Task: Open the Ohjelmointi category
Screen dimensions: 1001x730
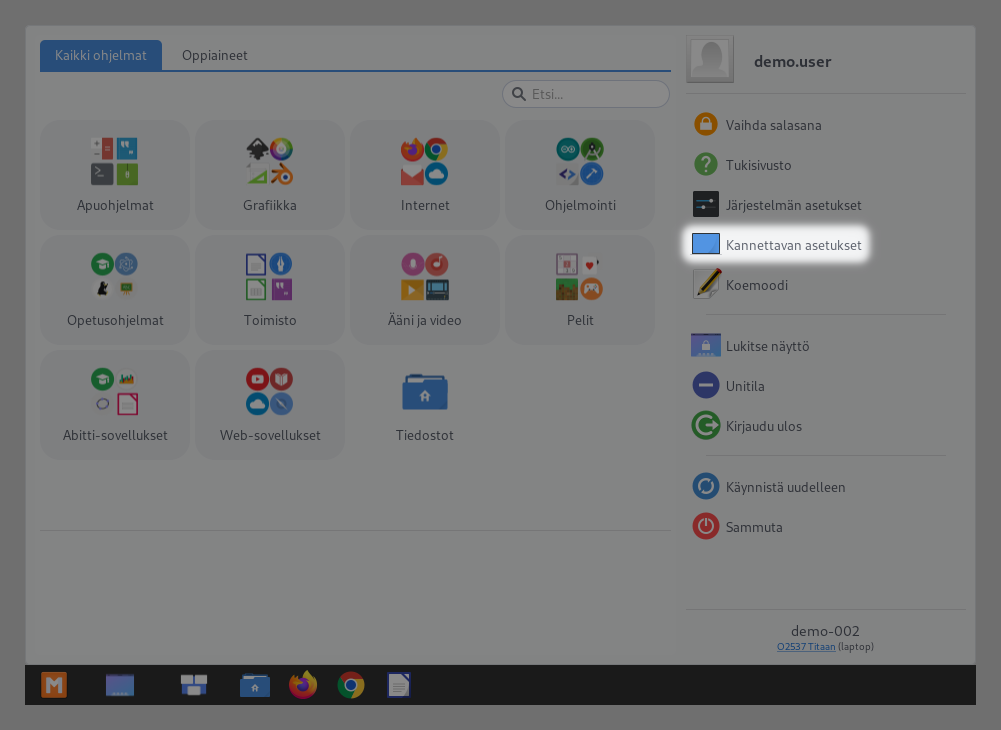Action: 580,175
